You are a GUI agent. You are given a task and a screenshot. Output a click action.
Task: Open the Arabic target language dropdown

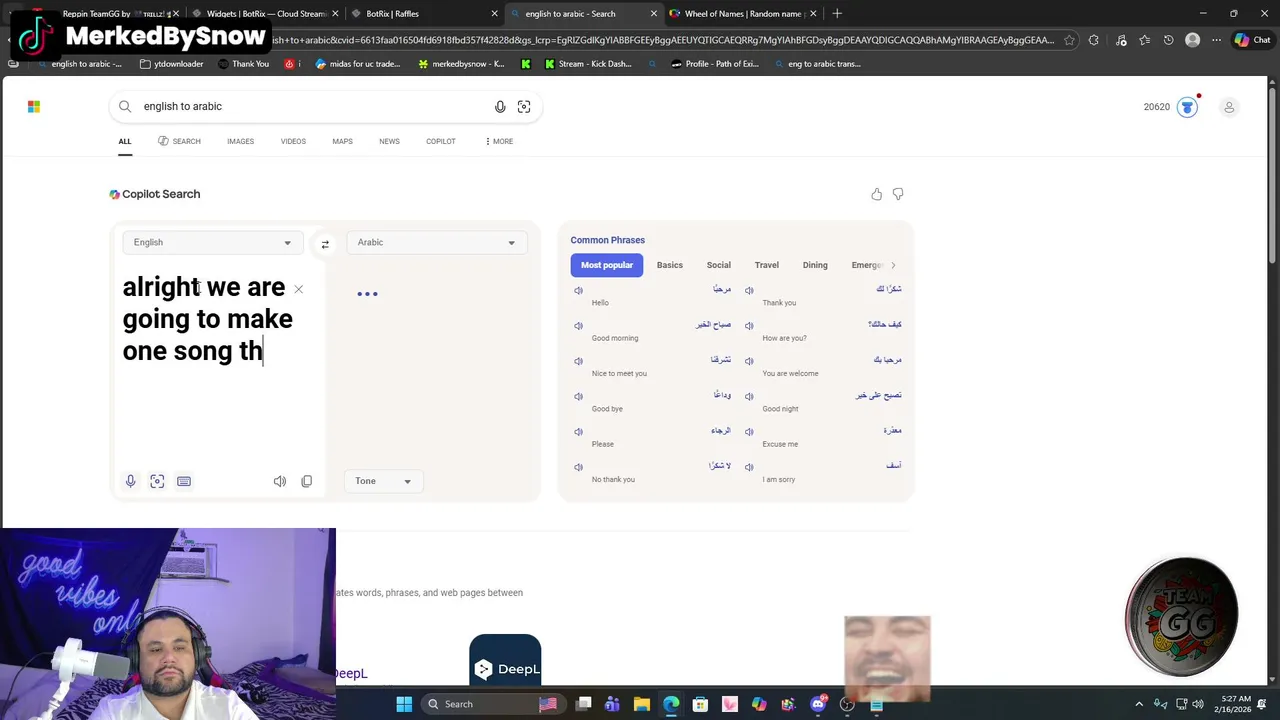click(x=436, y=242)
